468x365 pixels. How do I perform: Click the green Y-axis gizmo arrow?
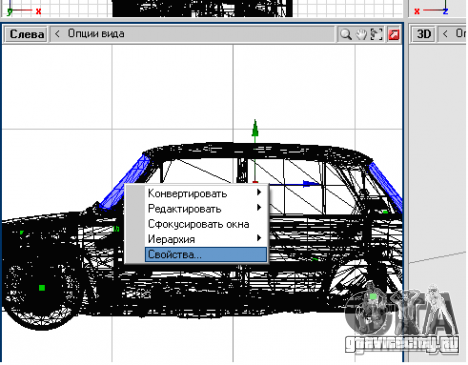point(255,129)
